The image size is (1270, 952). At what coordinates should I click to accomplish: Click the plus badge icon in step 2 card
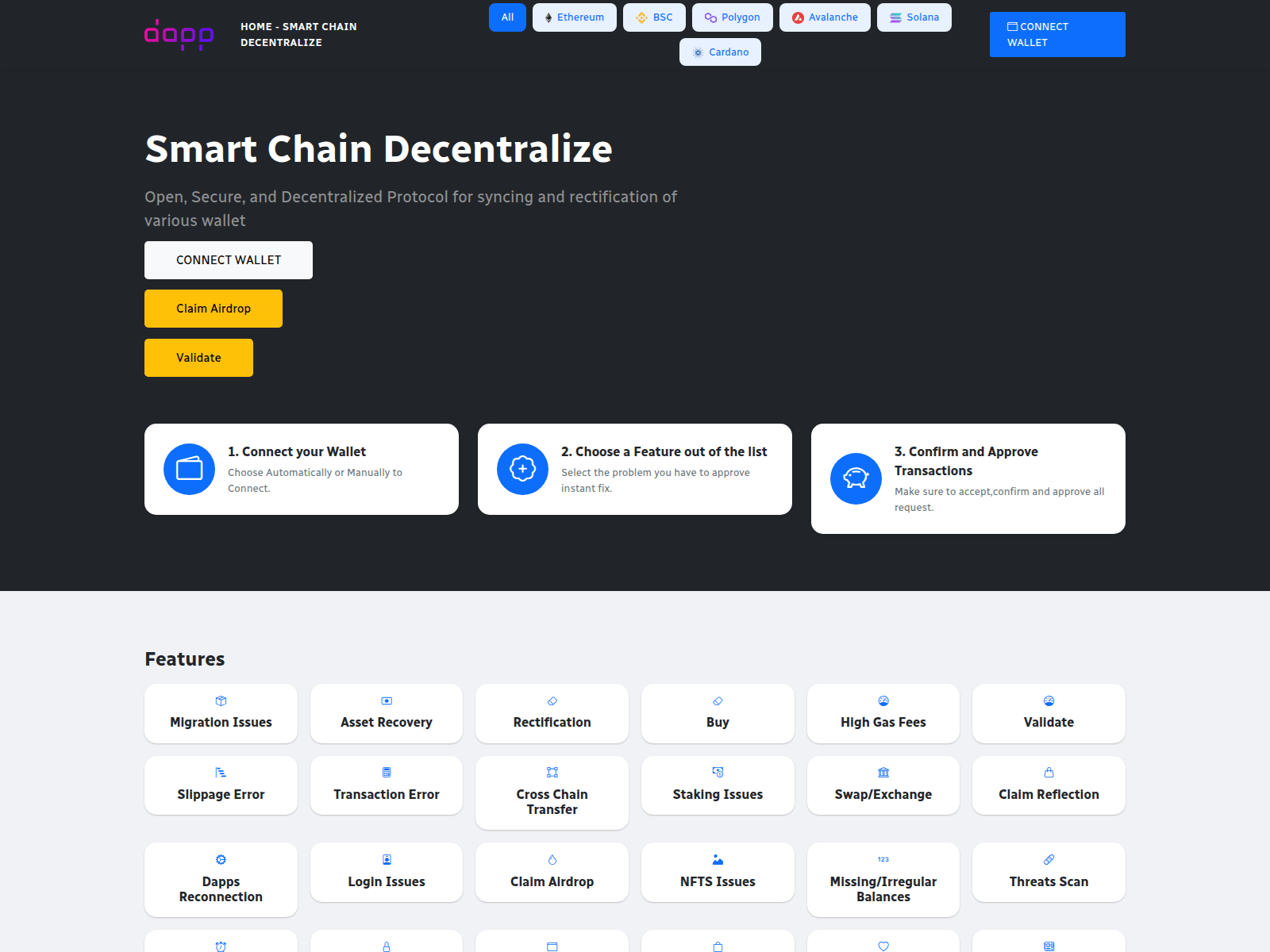click(x=522, y=469)
